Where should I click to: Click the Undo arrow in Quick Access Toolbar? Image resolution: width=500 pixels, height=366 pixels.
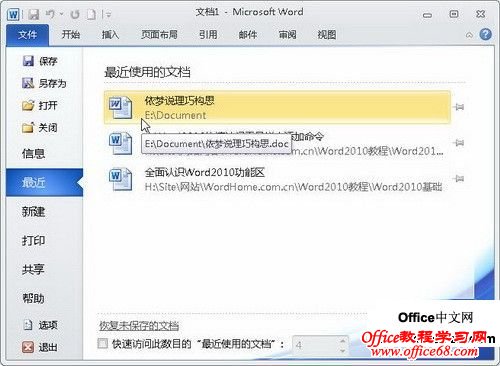pyautogui.click(x=50, y=14)
